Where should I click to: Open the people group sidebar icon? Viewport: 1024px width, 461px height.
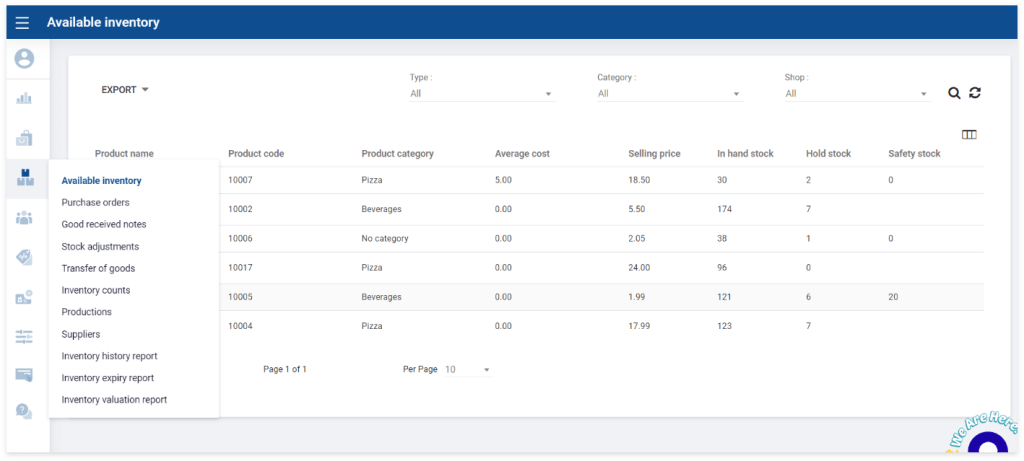(24, 217)
